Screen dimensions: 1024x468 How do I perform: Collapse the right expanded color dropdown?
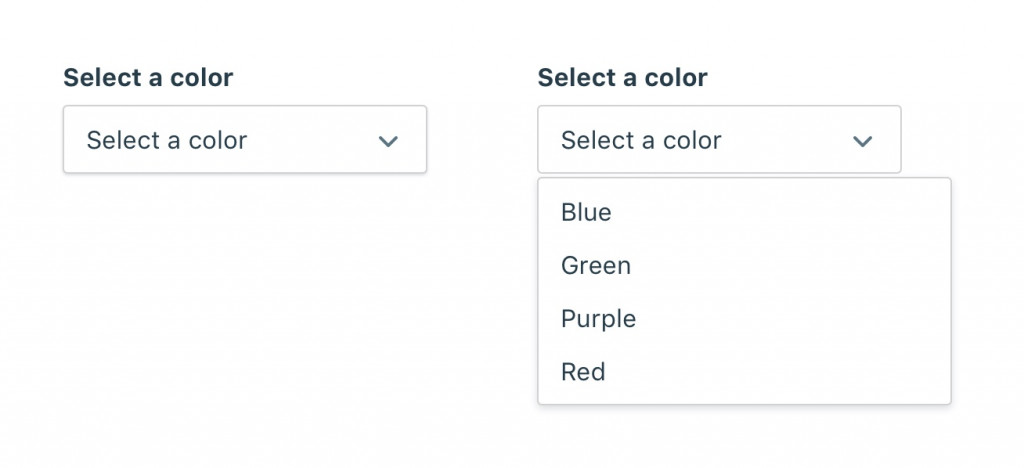(719, 140)
